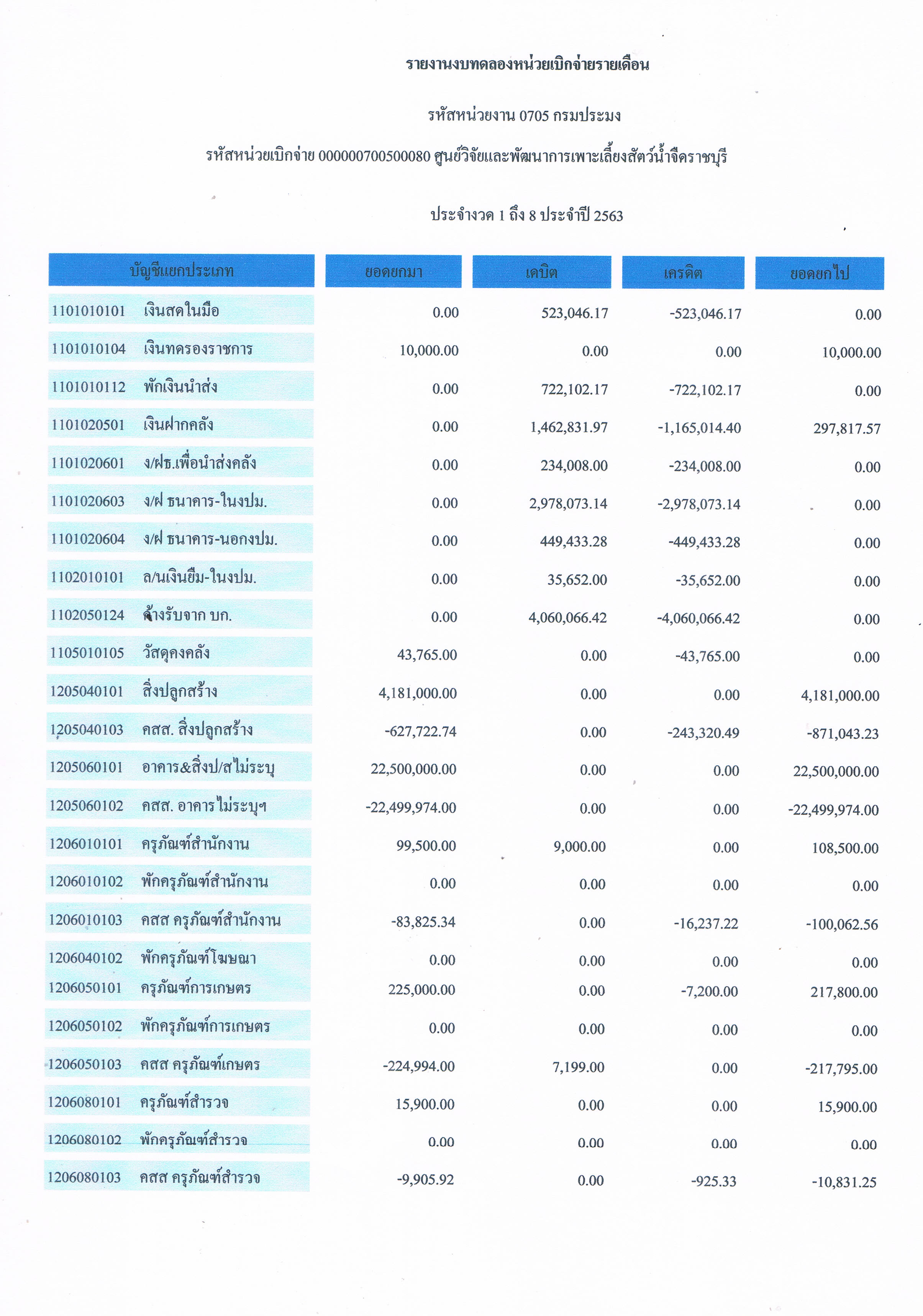Select account row 1101010104 เงินทดรองราชการ

point(180,349)
